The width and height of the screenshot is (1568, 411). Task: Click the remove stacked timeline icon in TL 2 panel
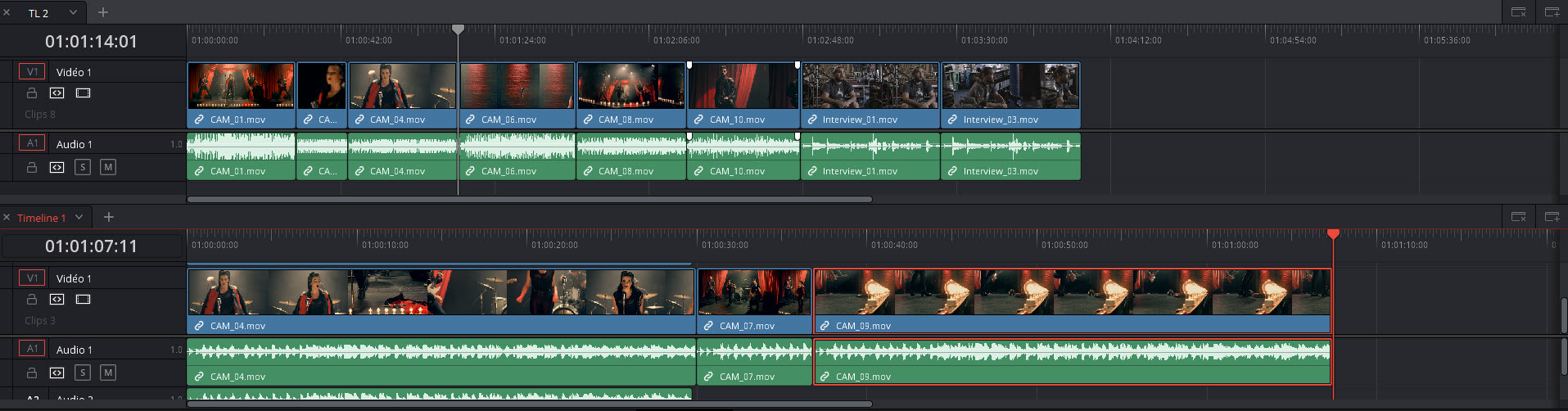[1518, 12]
